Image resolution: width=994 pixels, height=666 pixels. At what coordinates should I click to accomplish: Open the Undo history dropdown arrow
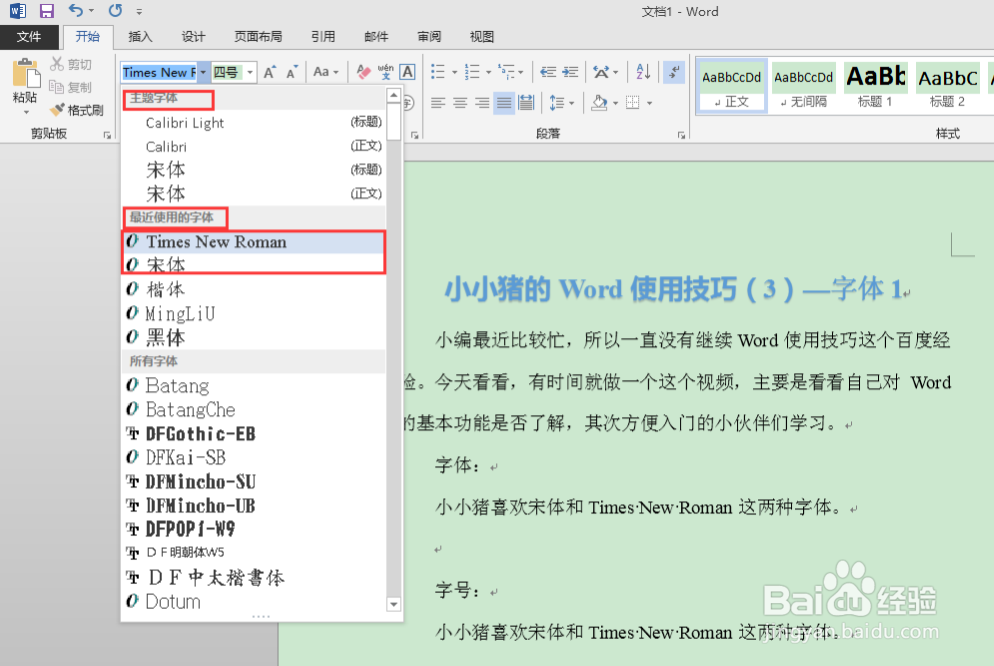click(x=91, y=11)
